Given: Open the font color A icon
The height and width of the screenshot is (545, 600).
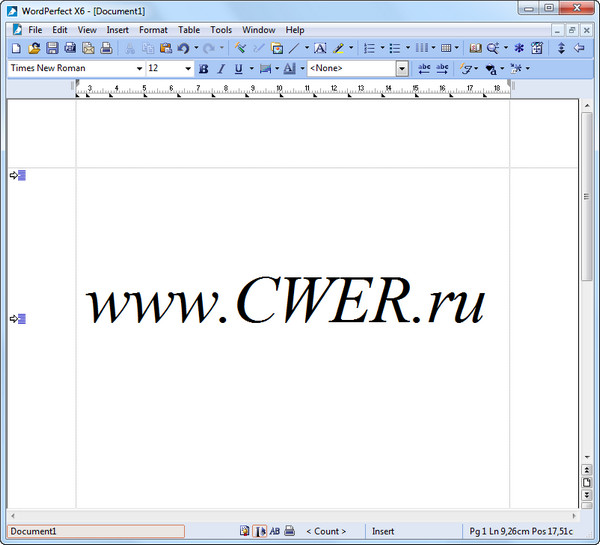Looking at the screenshot, I should coord(289,69).
